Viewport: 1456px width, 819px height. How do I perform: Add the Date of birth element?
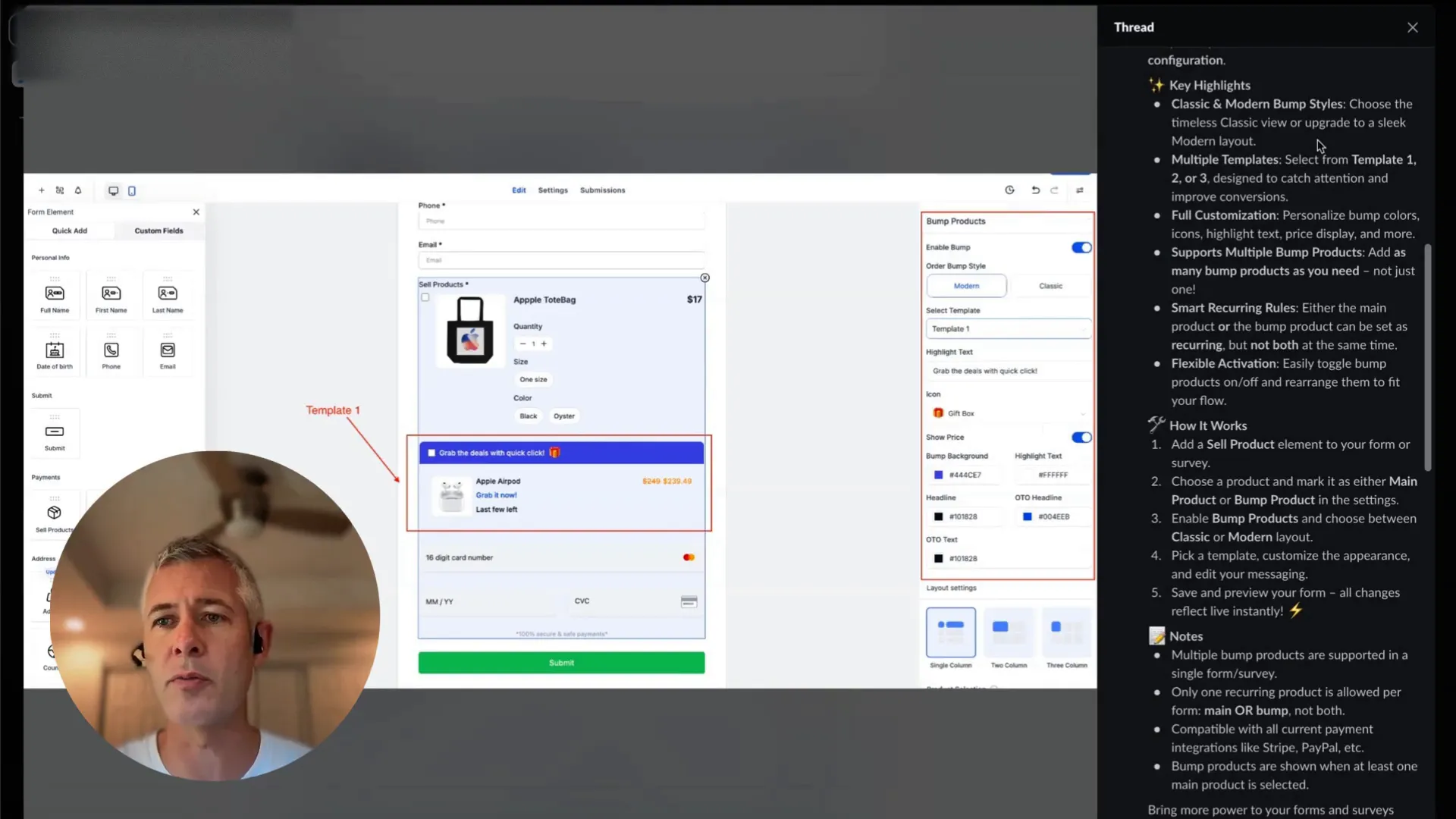(55, 353)
